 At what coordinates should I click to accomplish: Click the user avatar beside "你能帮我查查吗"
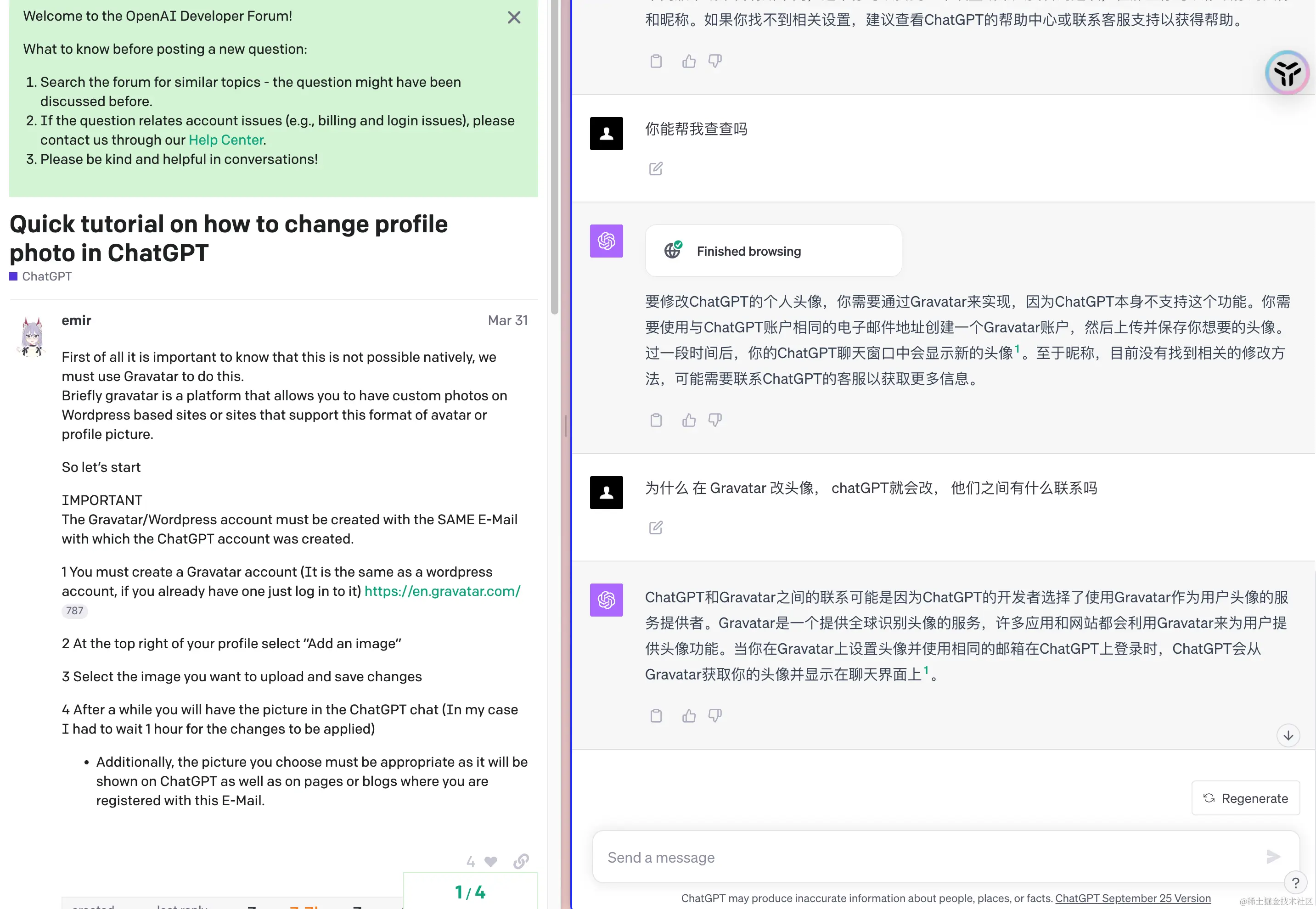point(606,133)
